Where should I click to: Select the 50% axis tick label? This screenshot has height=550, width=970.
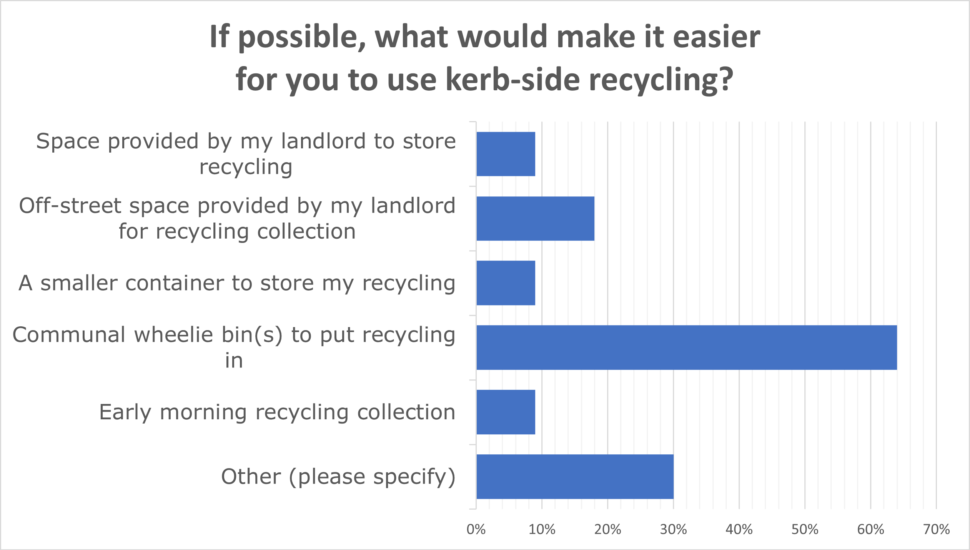tap(805, 530)
